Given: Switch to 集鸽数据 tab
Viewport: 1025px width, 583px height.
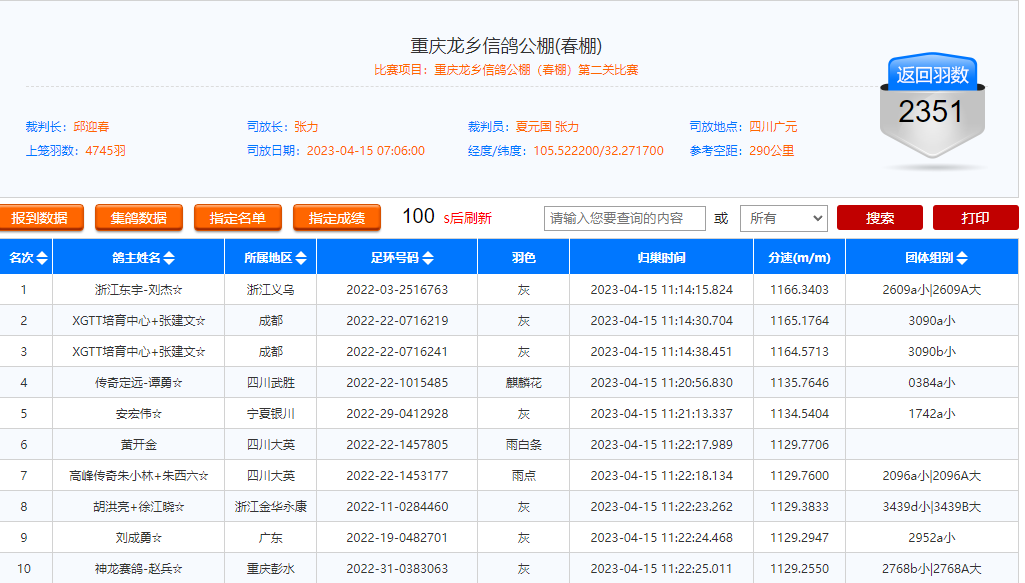Looking at the screenshot, I should pos(139,218).
